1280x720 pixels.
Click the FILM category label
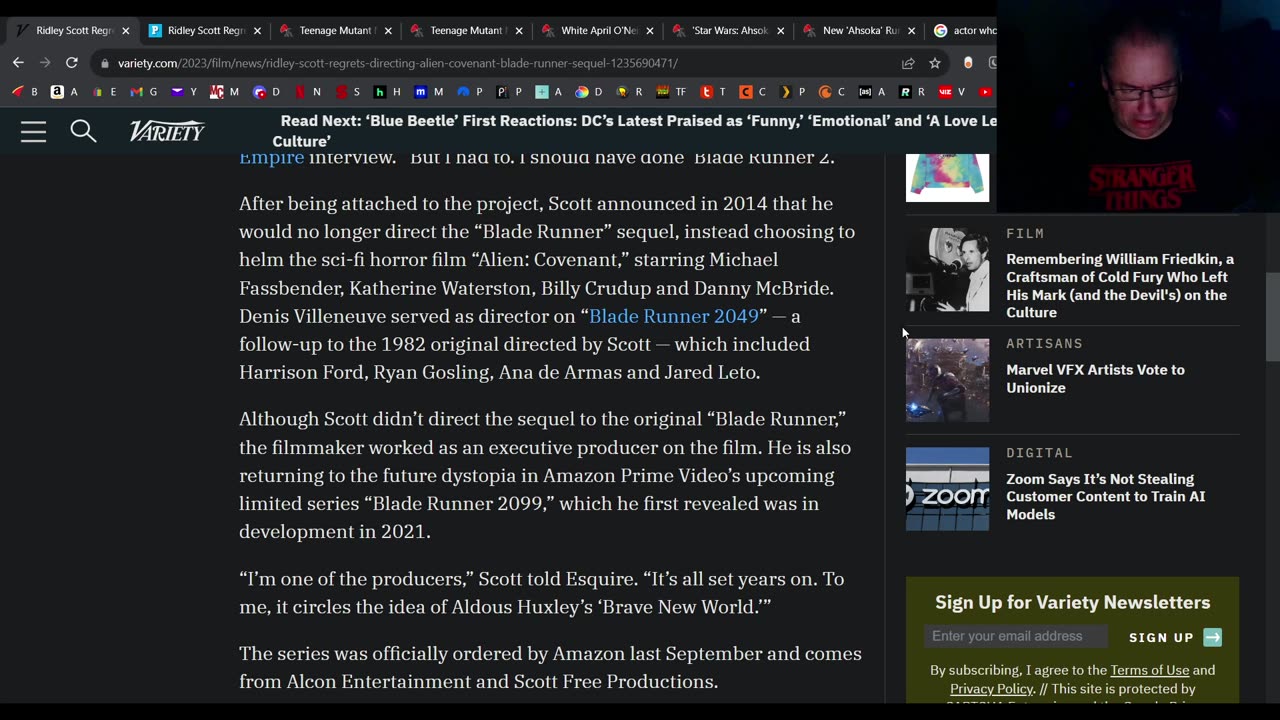click(1025, 233)
